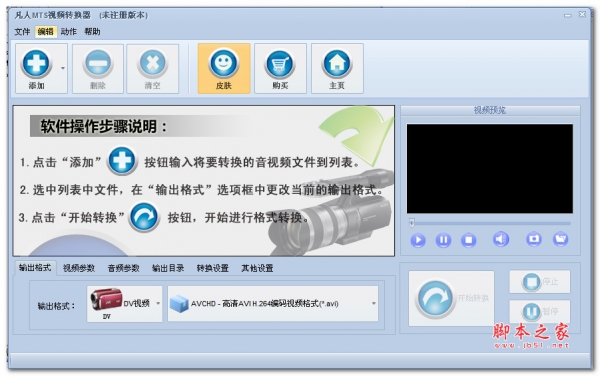Click the DV camcorder icon

[106, 300]
